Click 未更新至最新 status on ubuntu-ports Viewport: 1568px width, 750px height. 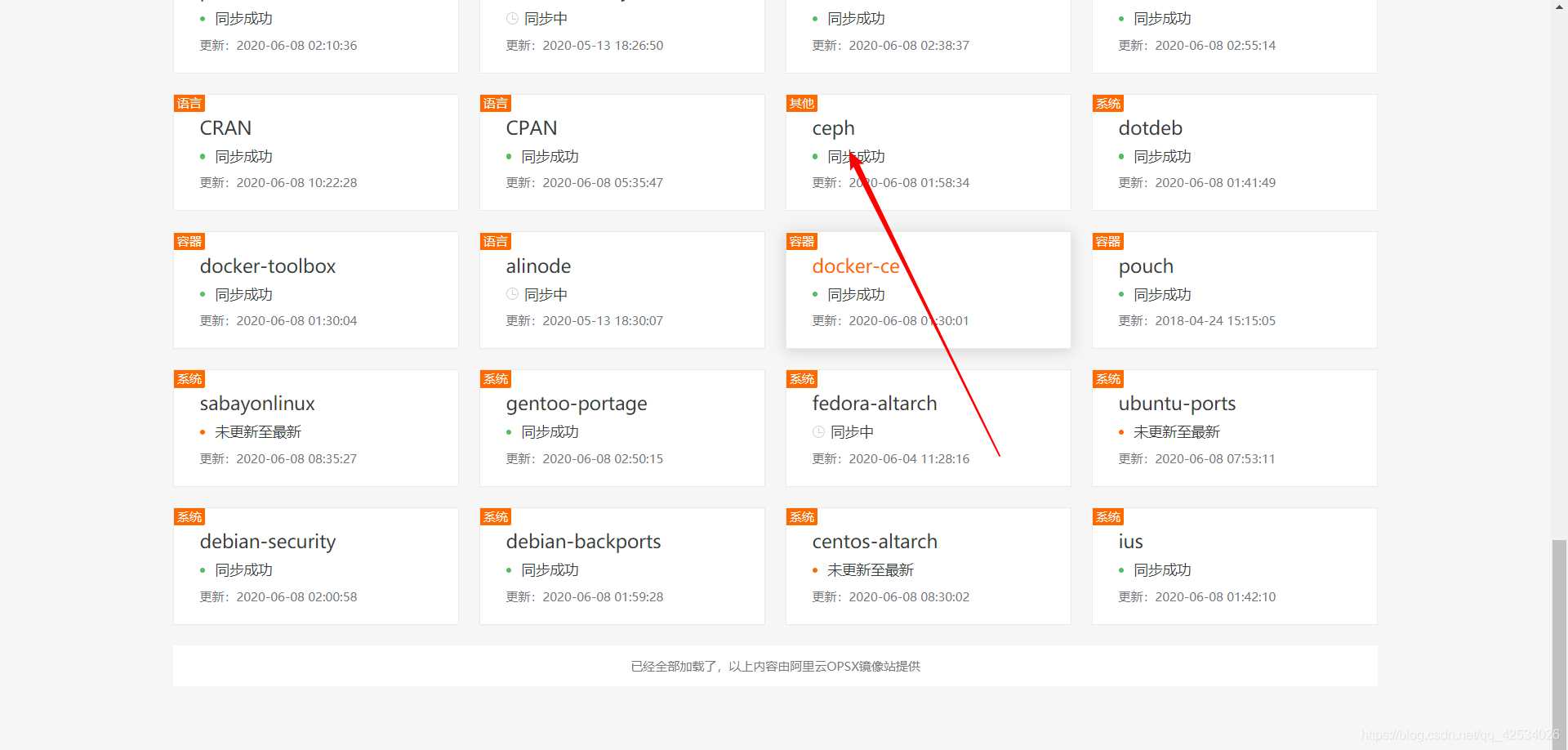tap(1177, 432)
